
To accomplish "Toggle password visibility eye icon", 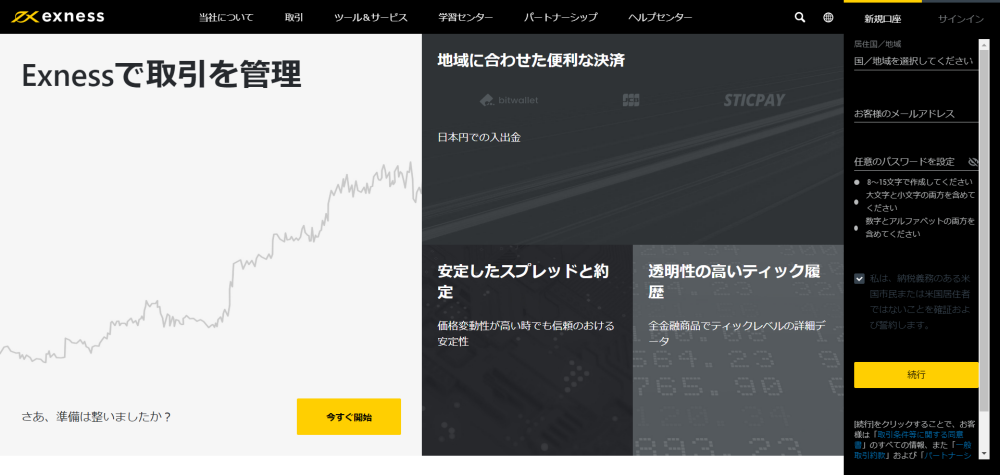I will (x=973, y=161).
